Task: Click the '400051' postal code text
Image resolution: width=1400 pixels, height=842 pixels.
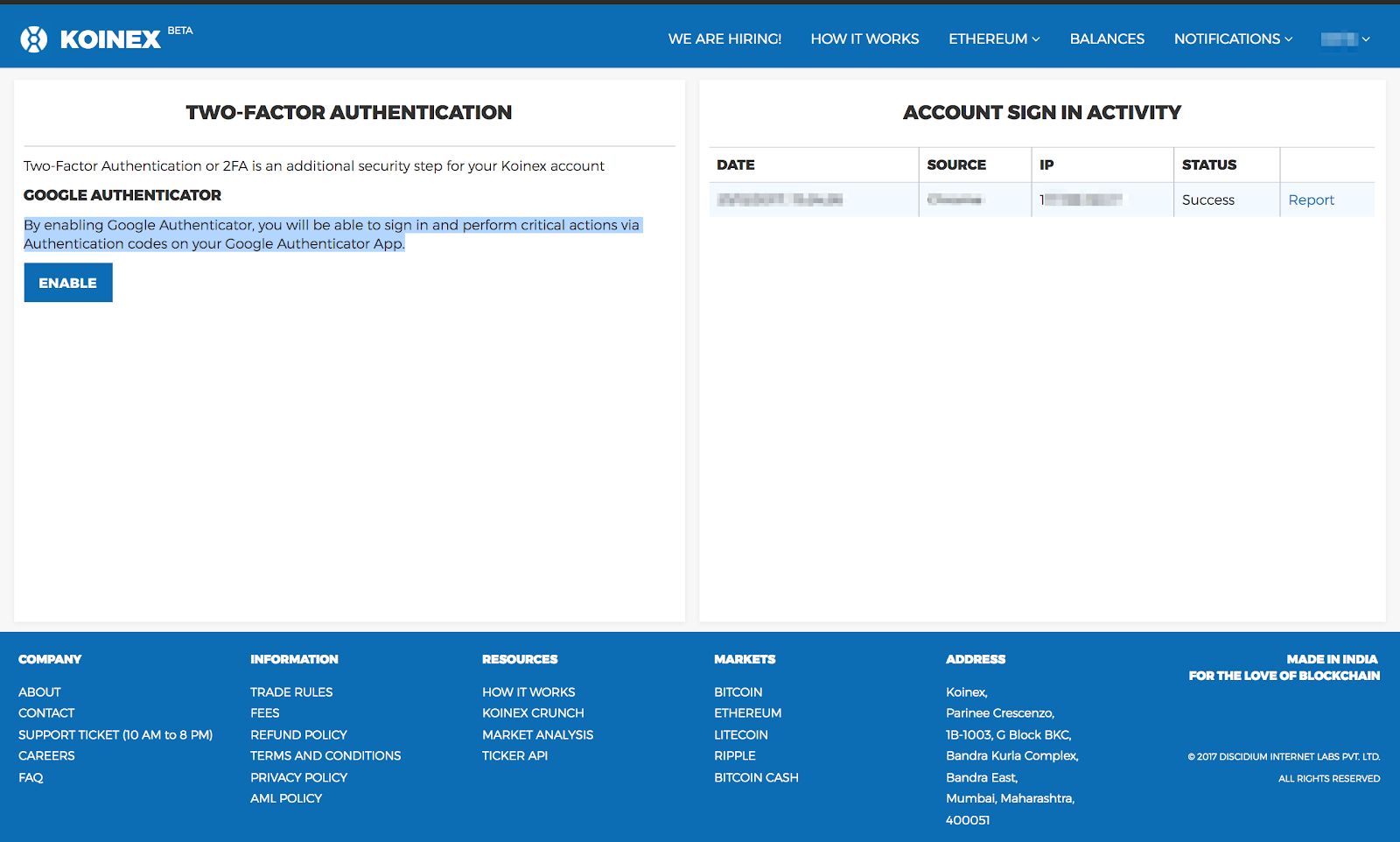Action: click(968, 821)
